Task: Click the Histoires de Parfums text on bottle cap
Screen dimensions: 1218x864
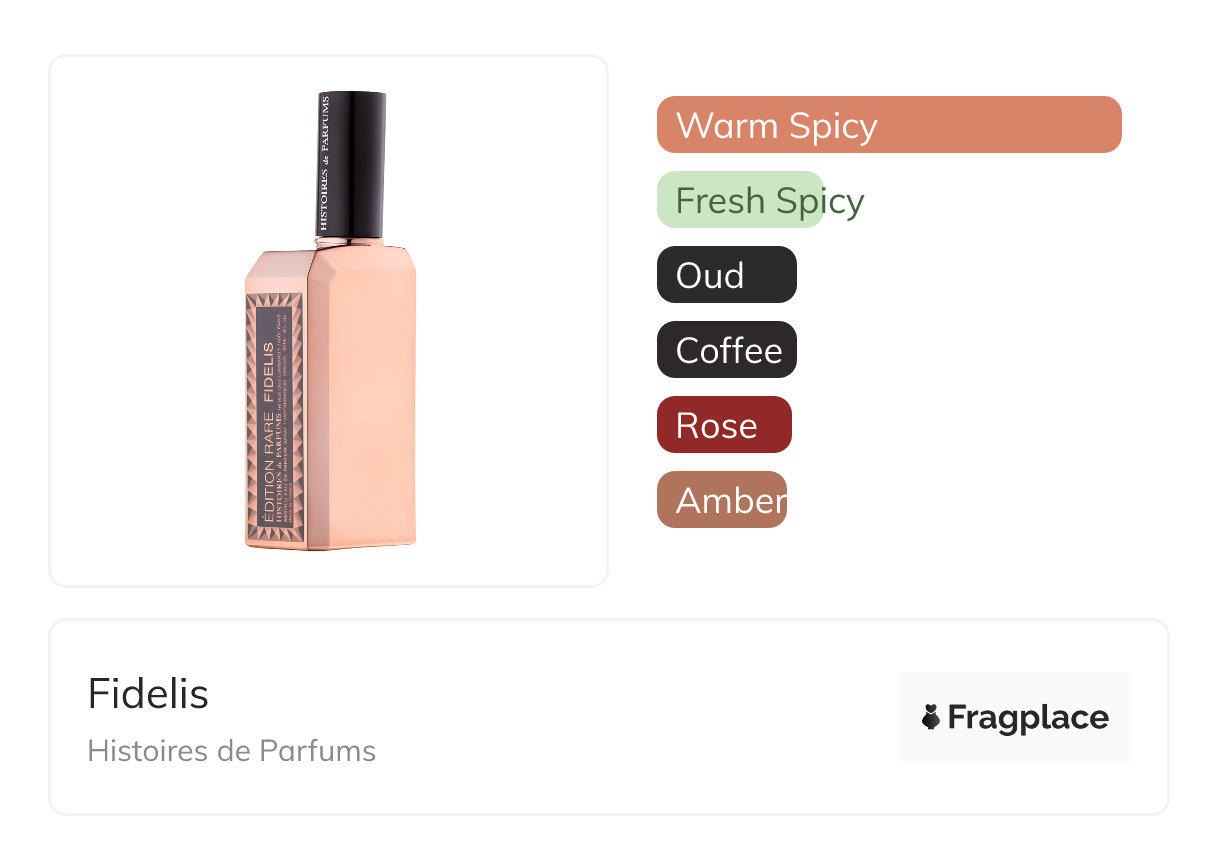Action: (324, 164)
